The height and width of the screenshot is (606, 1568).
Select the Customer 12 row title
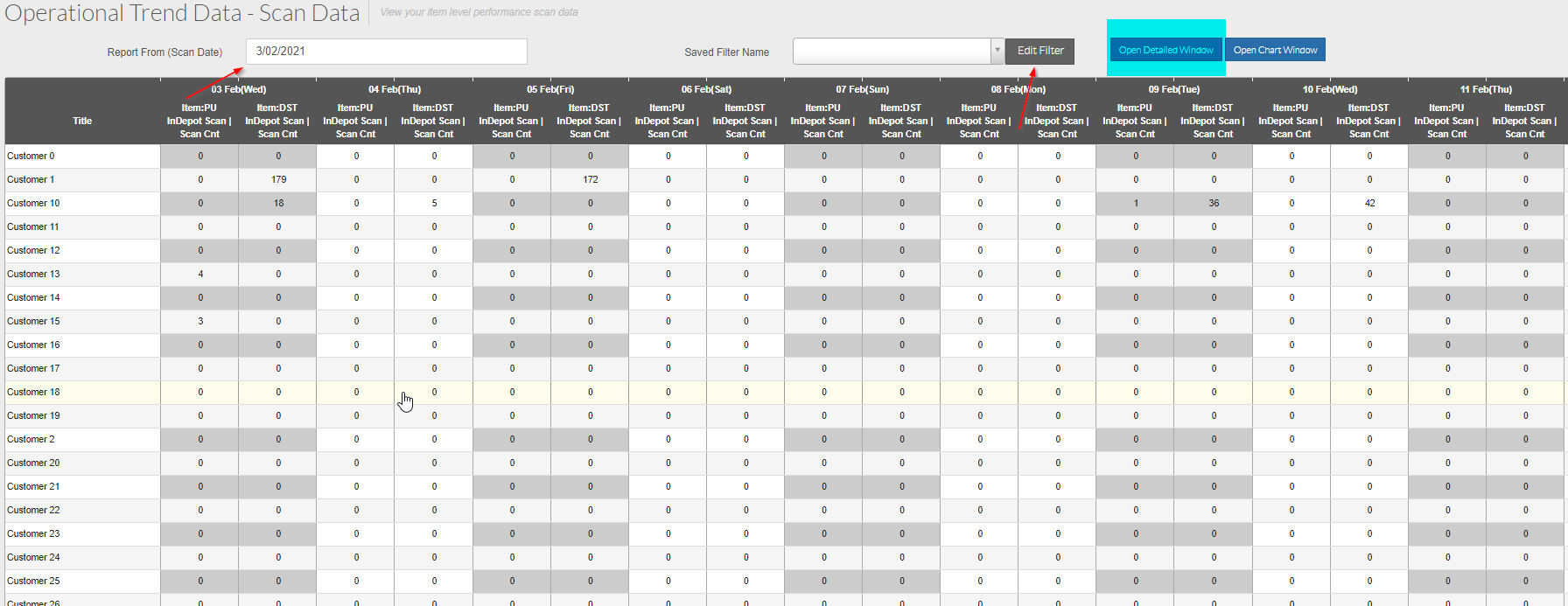(33, 251)
